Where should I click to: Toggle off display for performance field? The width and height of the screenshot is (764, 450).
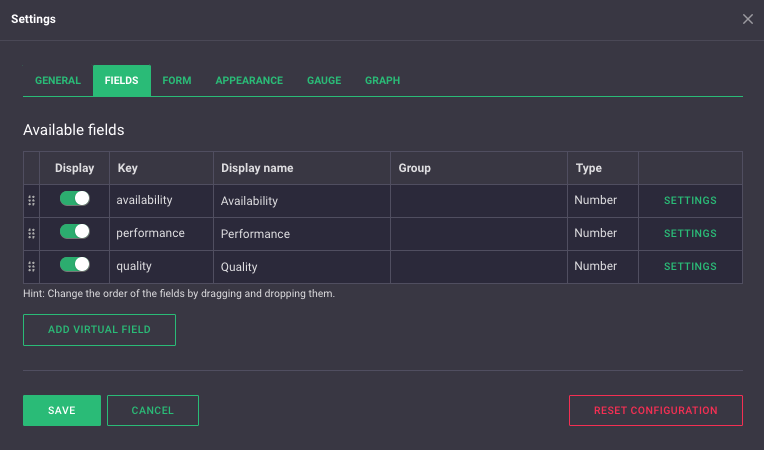pyautogui.click(x=75, y=232)
